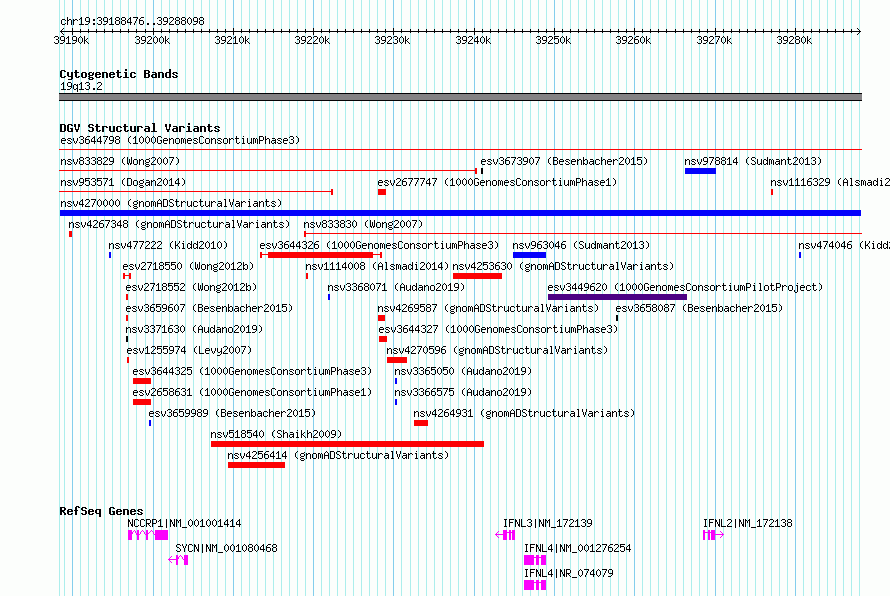Image resolution: width=890 pixels, height=596 pixels.
Task: Click esv3659989 (Besenbacher2015) label
Action: coord(232,413)
